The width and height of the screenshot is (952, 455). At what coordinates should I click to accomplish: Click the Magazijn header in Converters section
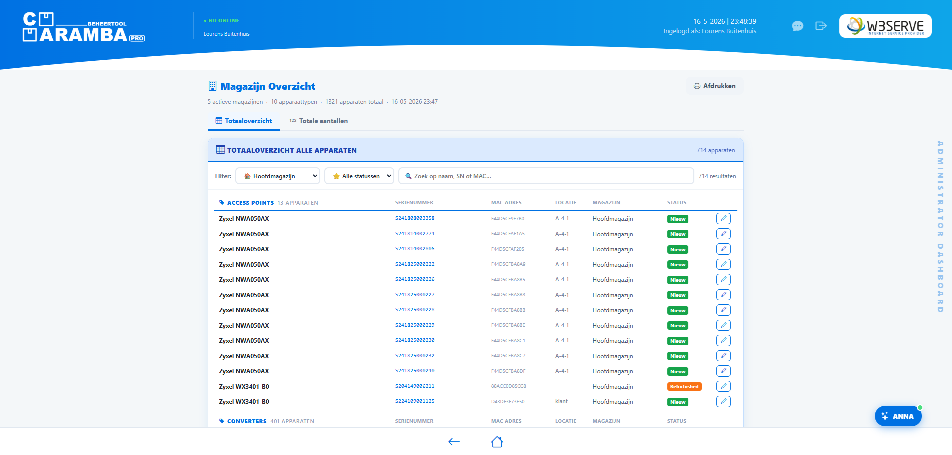[606, 420]
